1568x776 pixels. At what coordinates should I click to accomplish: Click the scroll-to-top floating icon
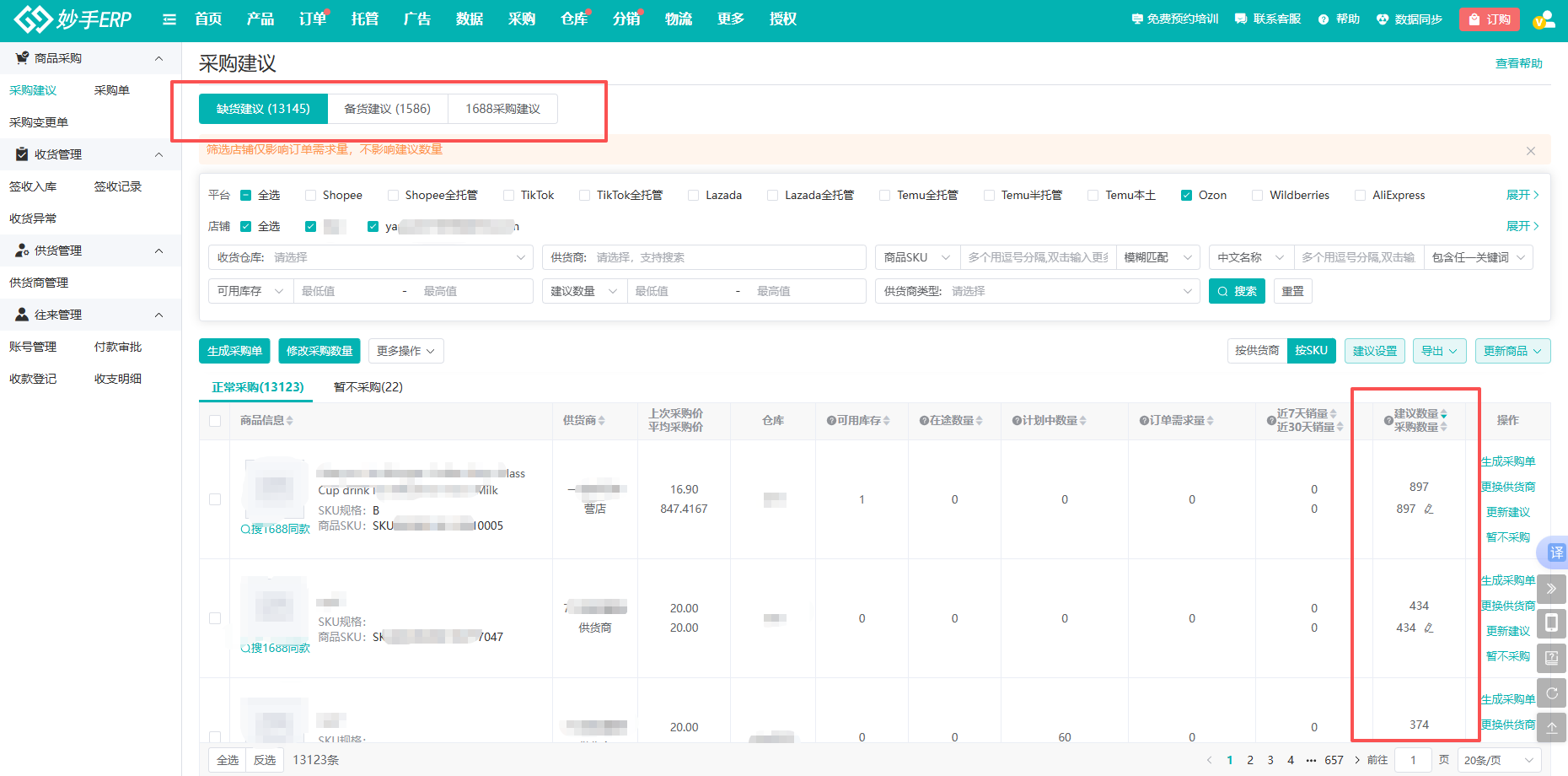(x=1551, y=727)
